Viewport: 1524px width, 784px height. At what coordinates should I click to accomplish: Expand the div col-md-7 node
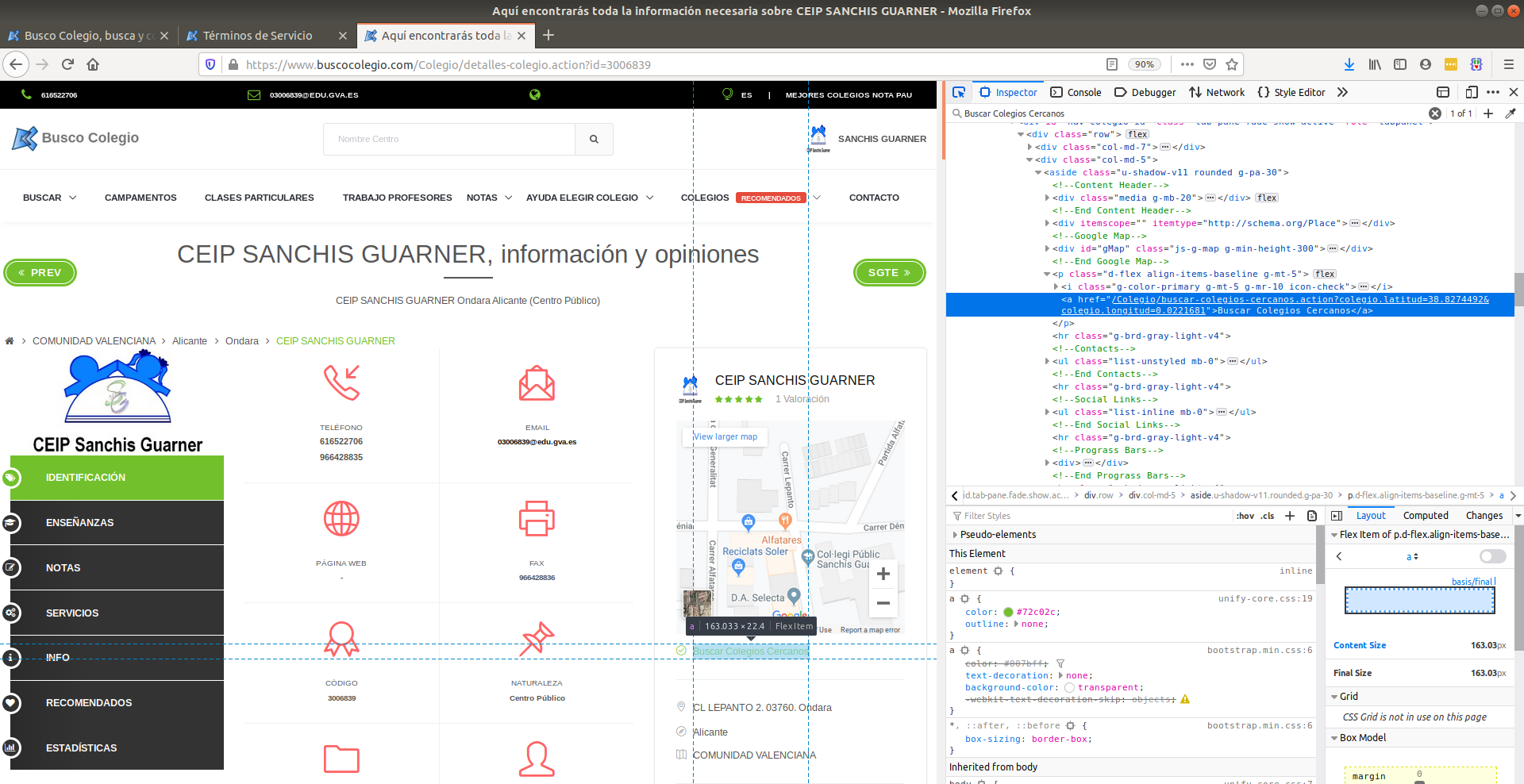[1029, 147]
